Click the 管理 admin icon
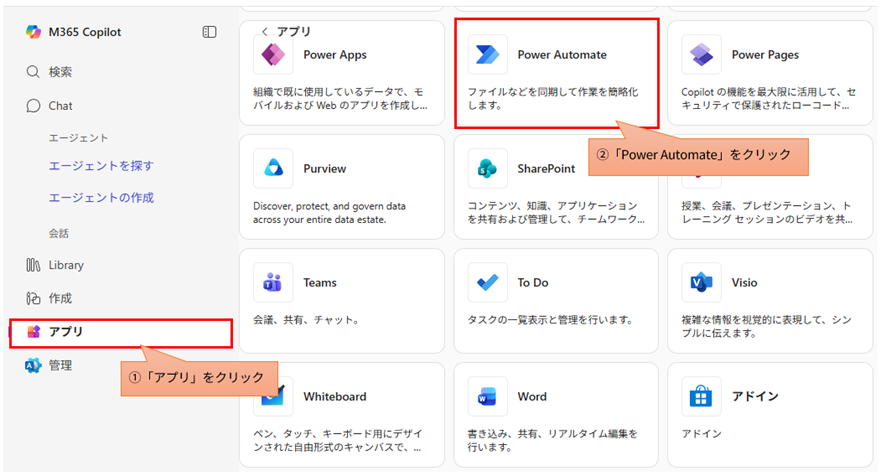 (33, 366)
